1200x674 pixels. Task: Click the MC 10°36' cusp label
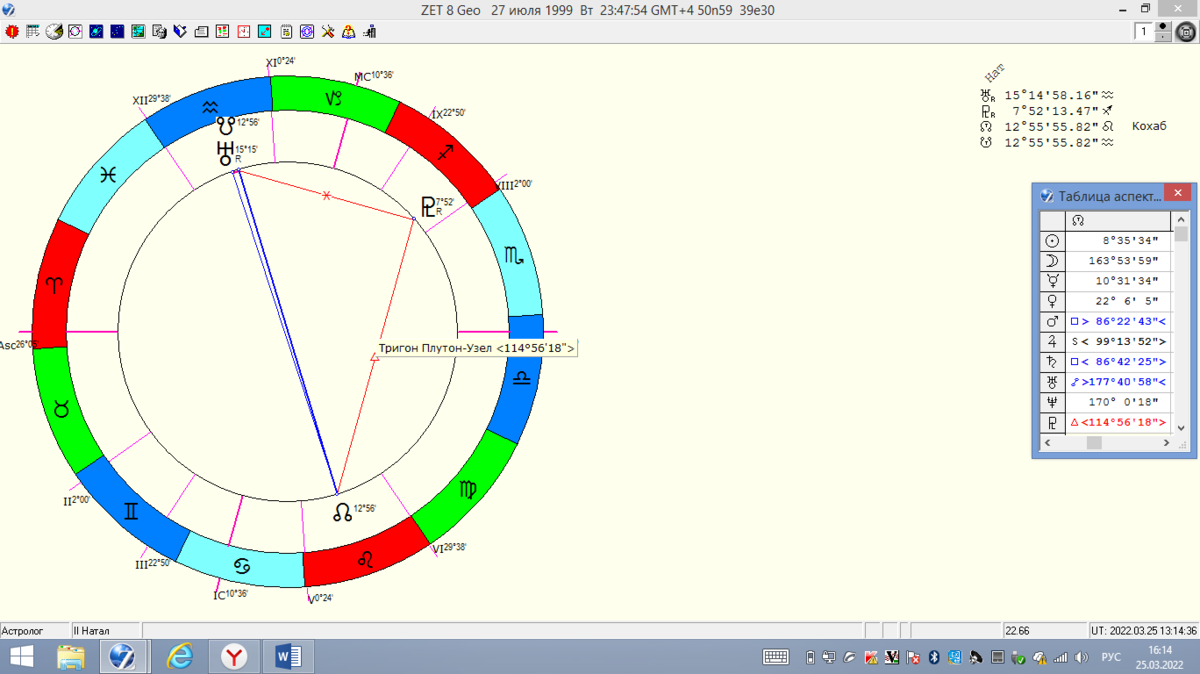click(374, 76)
